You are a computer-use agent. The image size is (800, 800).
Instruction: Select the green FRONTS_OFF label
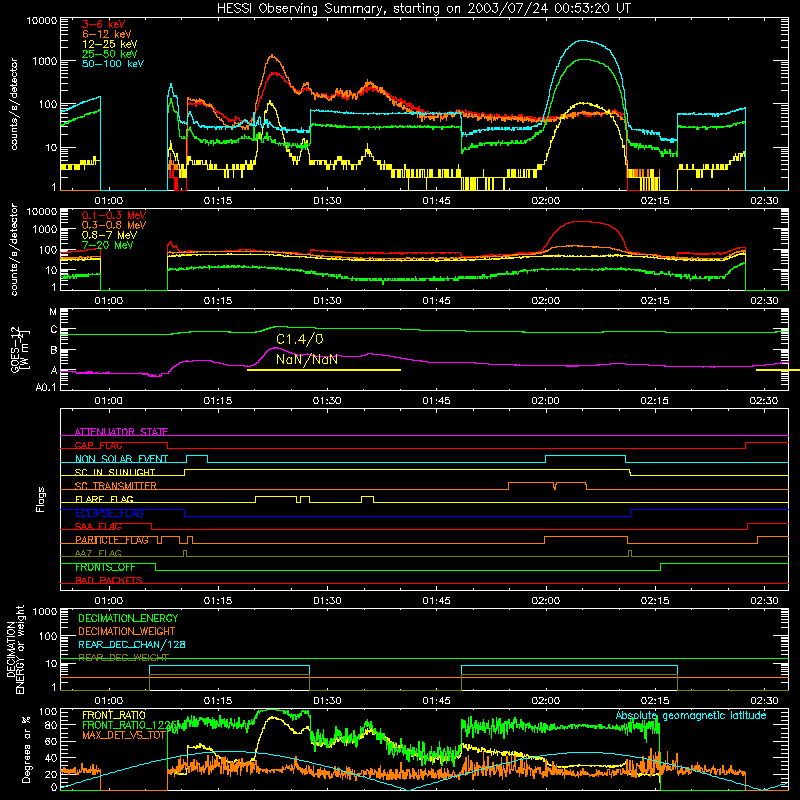pyautogui.click(x=105, y=567)
